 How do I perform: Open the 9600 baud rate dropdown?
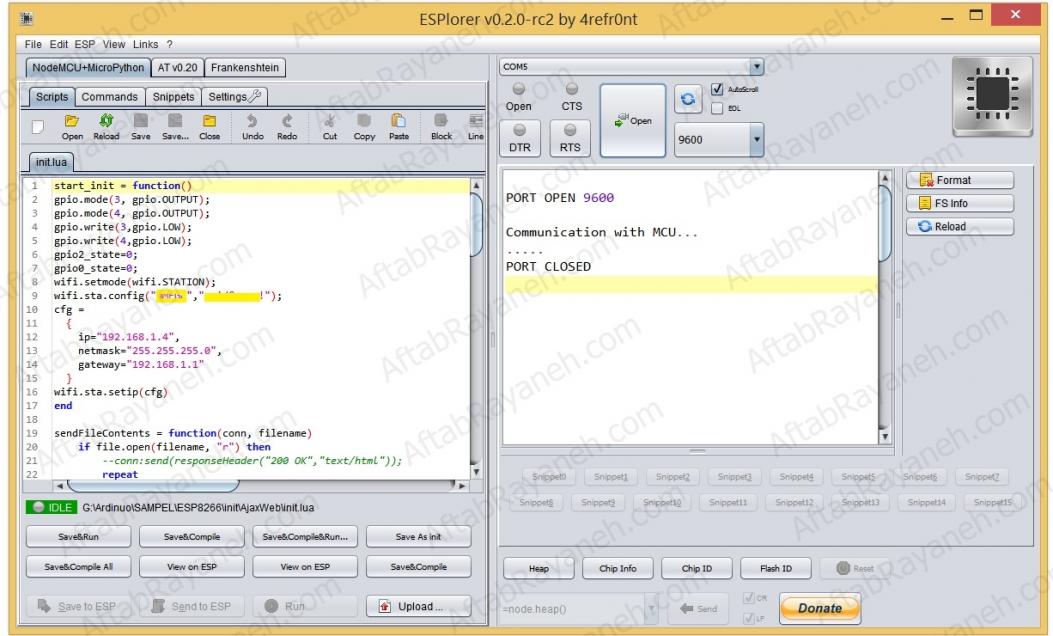(756, 140)
